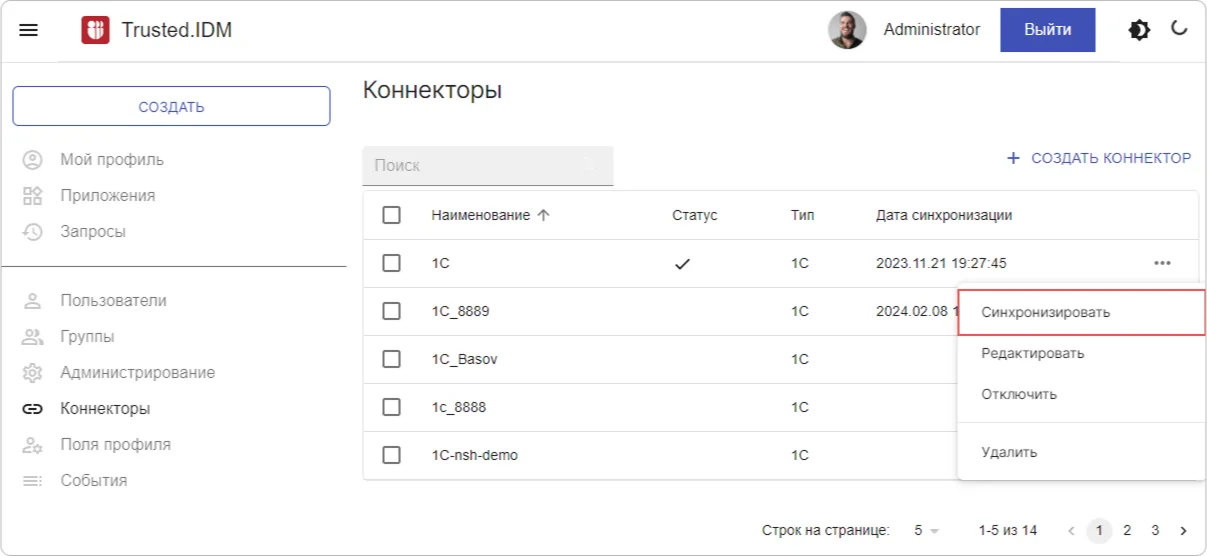Select Удалить in the context menu

pyautogui.click(x=1009, y=452)
